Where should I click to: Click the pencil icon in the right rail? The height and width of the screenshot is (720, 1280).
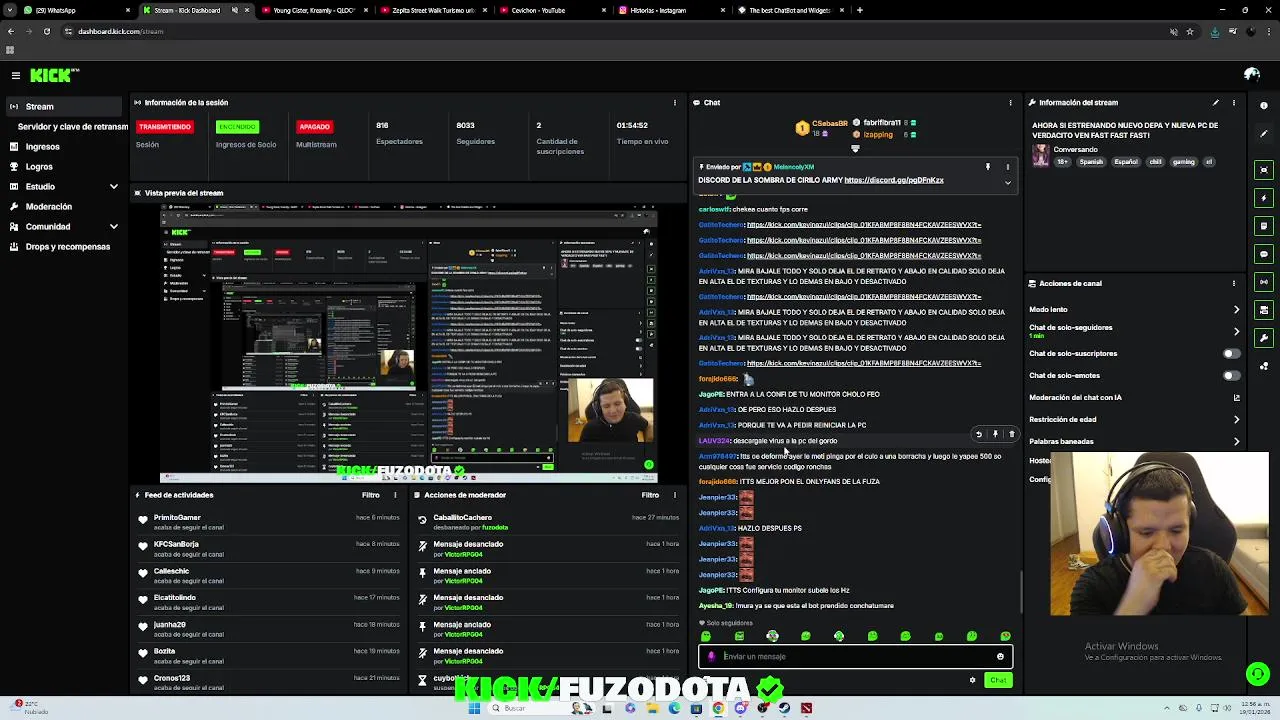click(x=1264, y=134)
